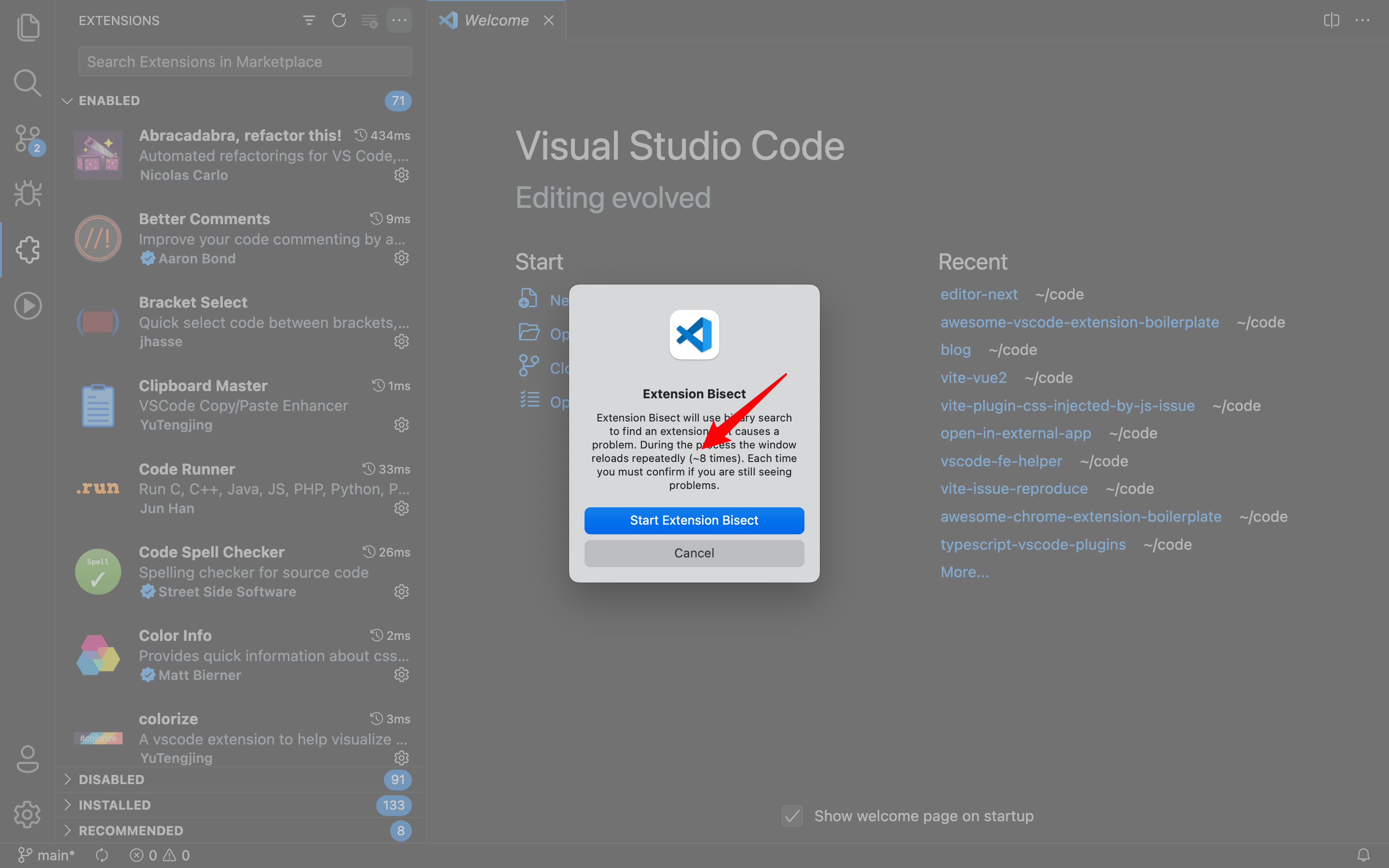Open the Run and Debug view
This screenshot has width=1389, height=868.
(27, 194)
